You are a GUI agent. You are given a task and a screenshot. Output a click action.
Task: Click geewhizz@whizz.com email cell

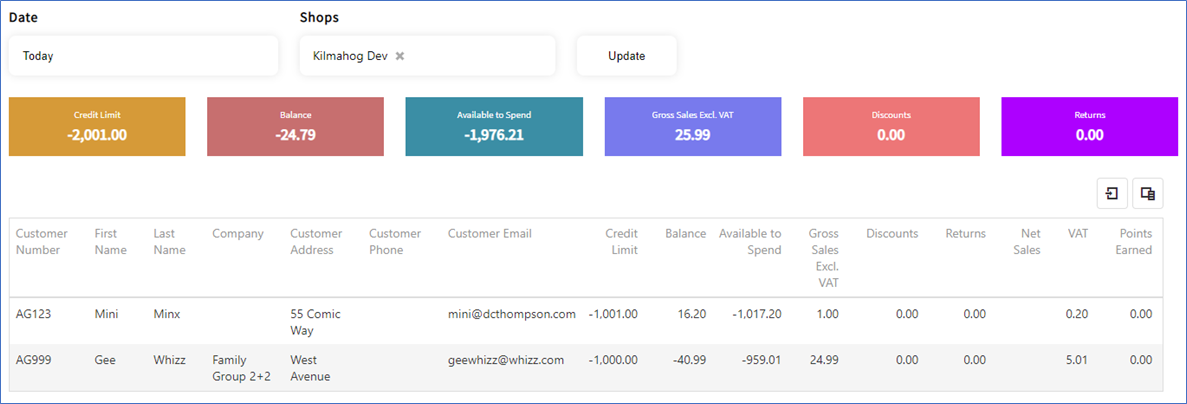click(506, 360)
